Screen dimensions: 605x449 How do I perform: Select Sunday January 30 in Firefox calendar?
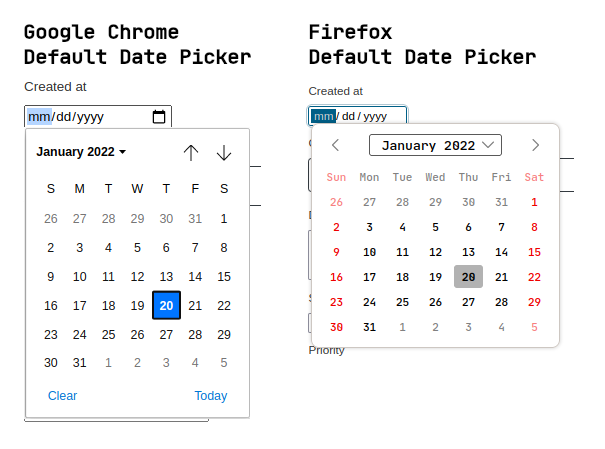click(336, 326)
